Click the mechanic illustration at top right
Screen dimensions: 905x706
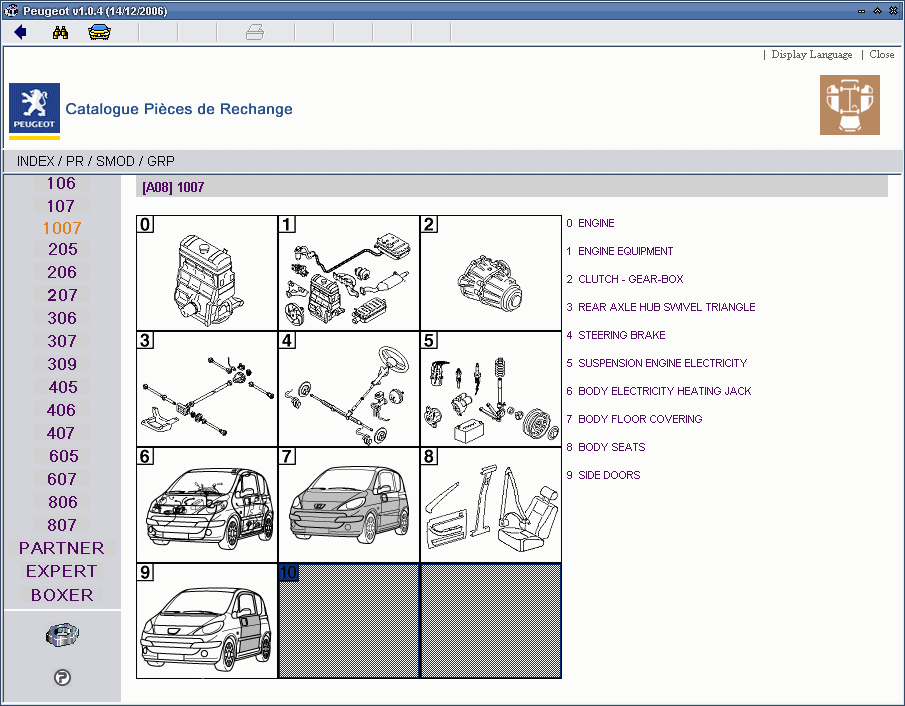849,104
